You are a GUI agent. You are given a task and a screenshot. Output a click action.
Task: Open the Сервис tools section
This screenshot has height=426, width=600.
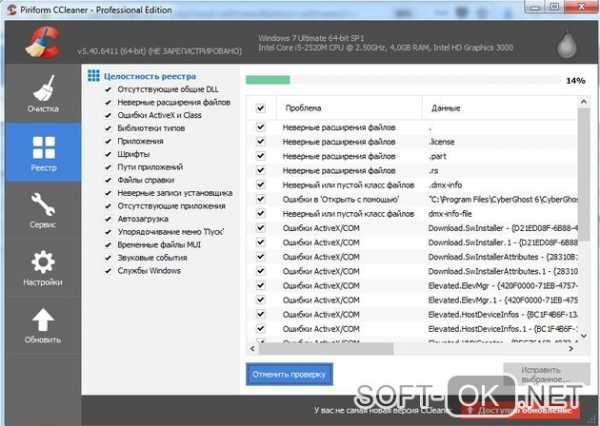point(43,211)
